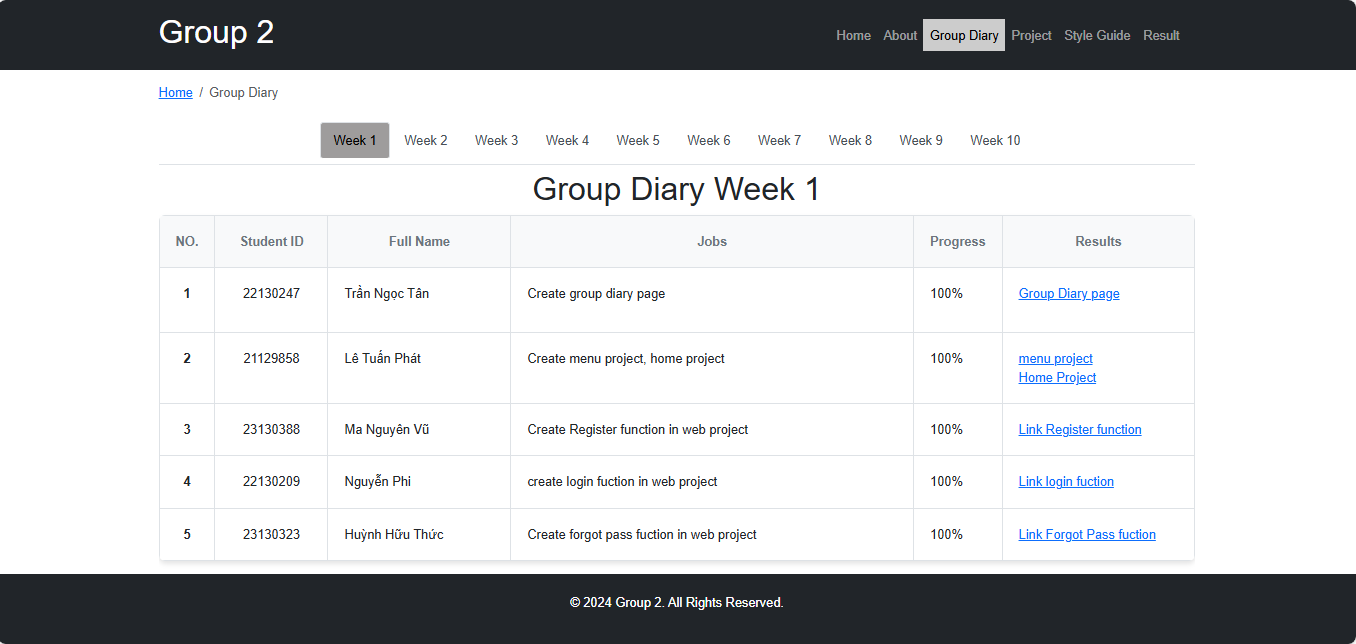Viewport: 1356px width, 644px height.
Task: Click the Group Diary navbar item
Action: [x=964, y=35]
